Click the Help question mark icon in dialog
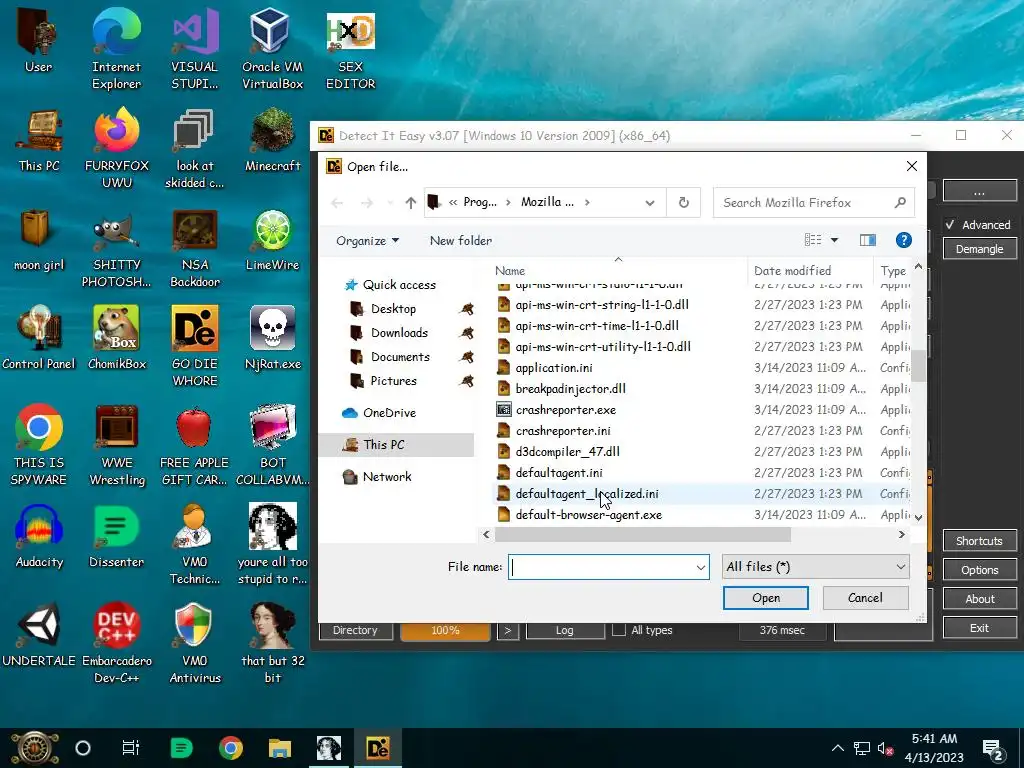 coord(904,240)
